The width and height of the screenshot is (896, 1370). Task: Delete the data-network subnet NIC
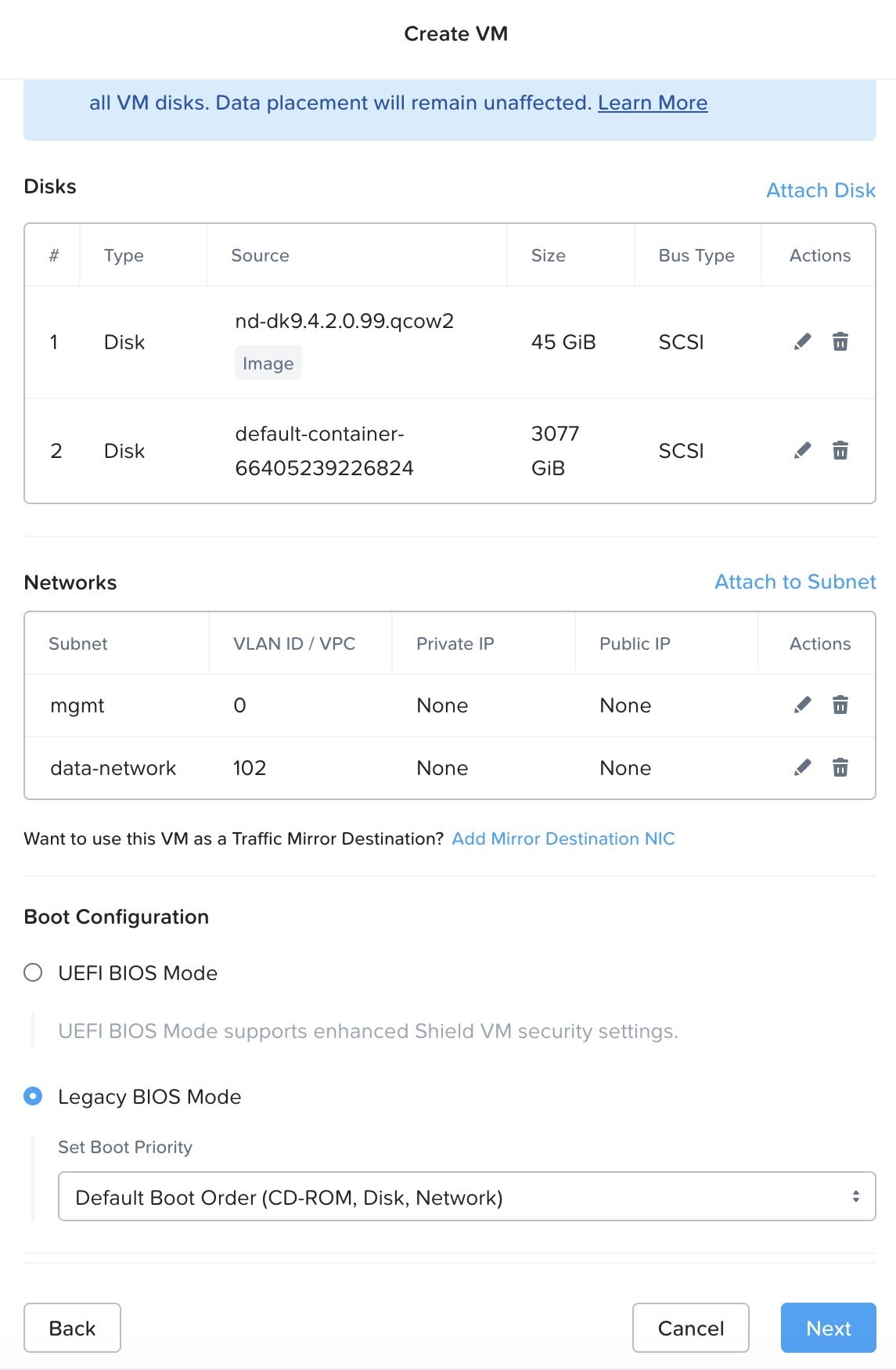point(840,768)
